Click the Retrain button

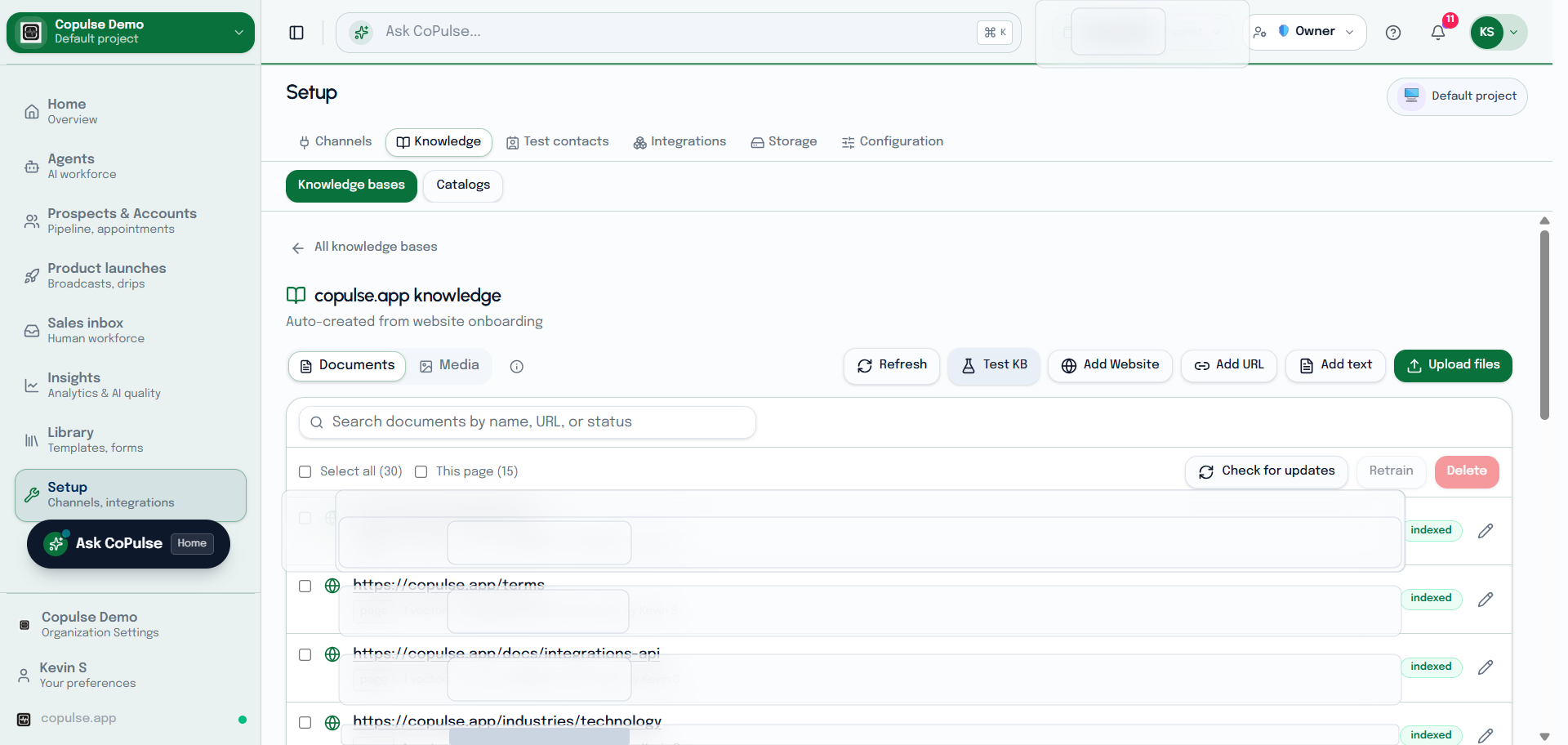click(x=1392, y=471)
